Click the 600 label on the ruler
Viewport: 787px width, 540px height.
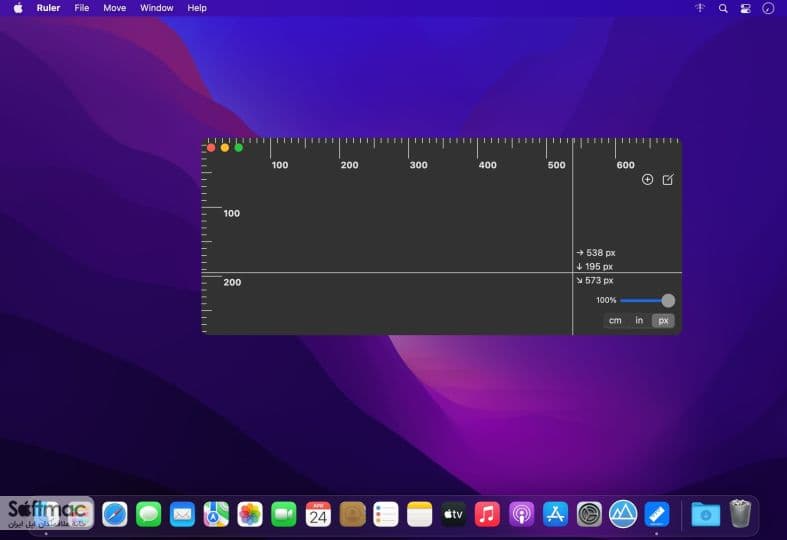coord(625,165)
